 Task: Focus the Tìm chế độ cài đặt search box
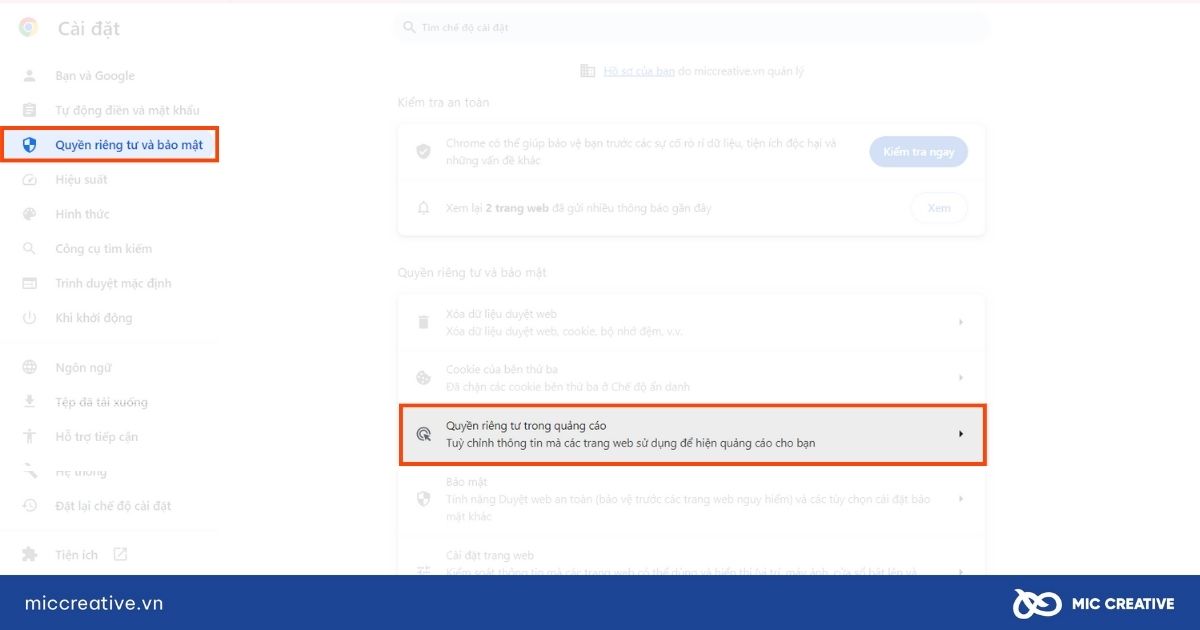(692, 28)
